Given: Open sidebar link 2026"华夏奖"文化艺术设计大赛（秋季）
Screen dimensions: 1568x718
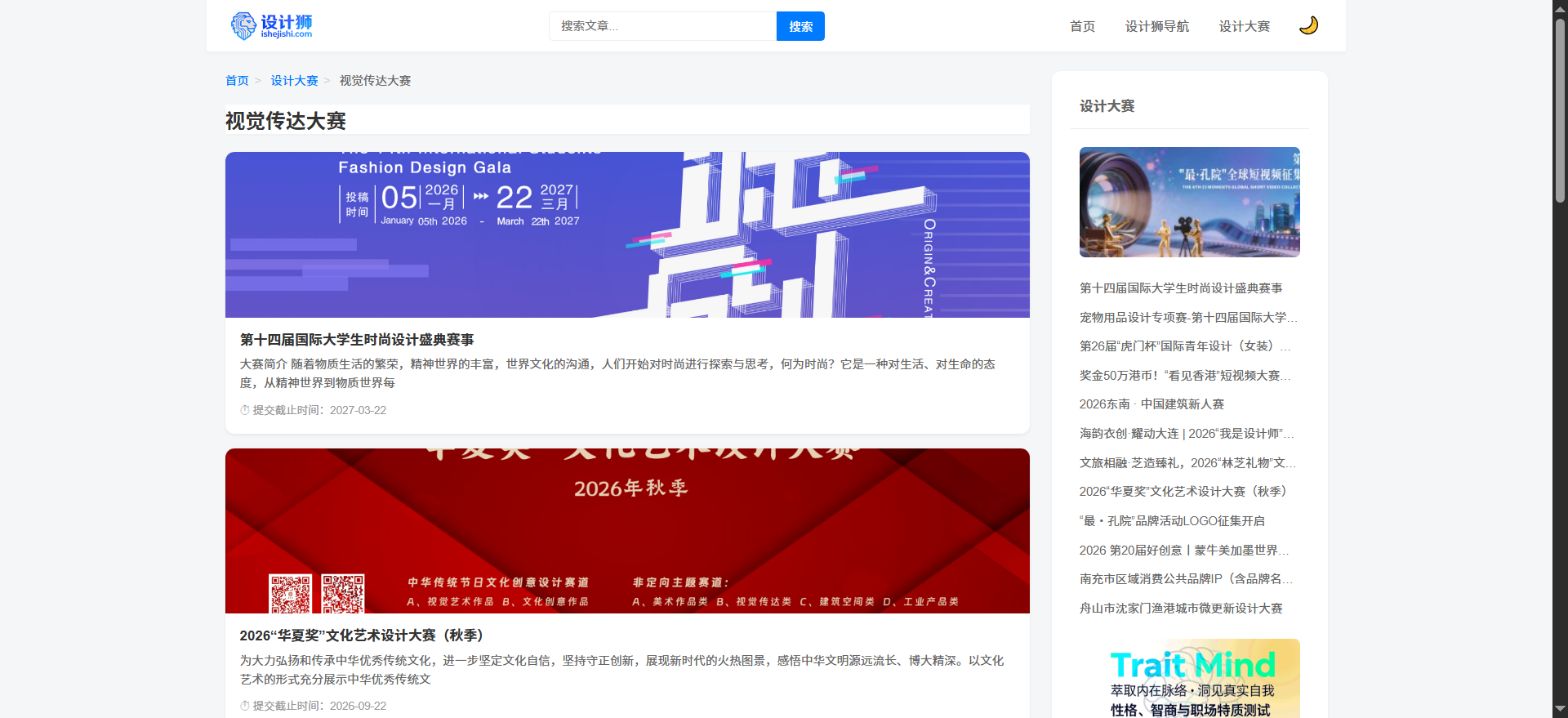Looking at the screenshot, I should pos(1186,492).
